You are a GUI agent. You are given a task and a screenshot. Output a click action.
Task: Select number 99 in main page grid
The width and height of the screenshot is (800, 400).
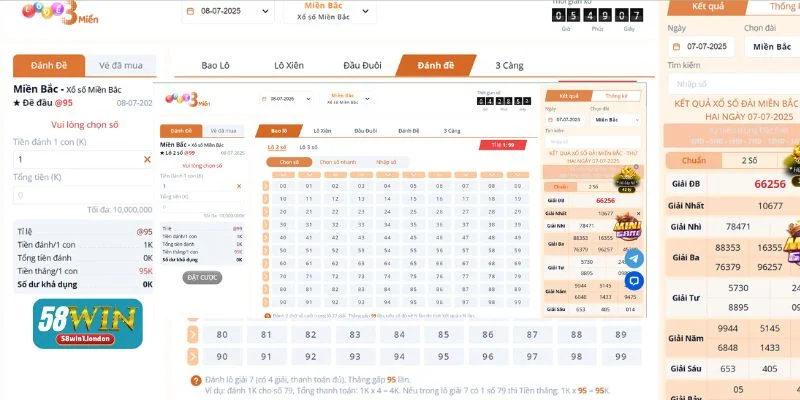click(621, 357)
